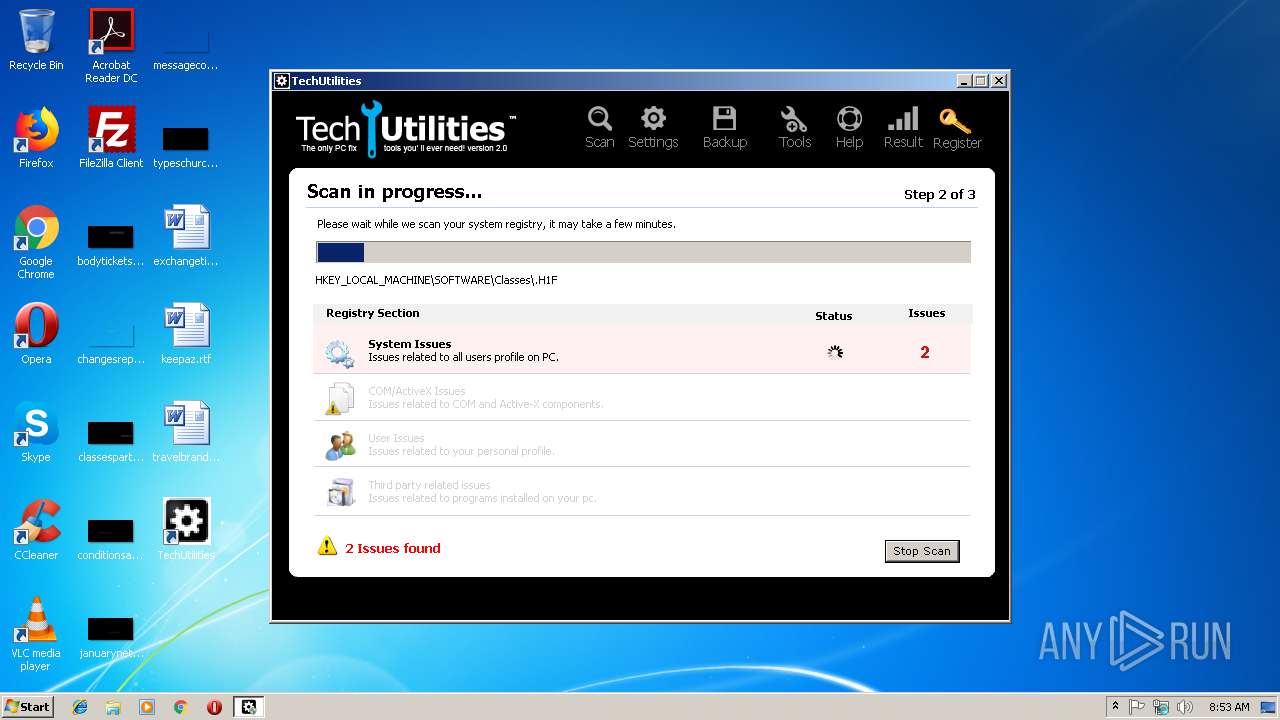Open VLC media player desktop shortcut
Screen dimensions: 1280x720
coord(36,634)
